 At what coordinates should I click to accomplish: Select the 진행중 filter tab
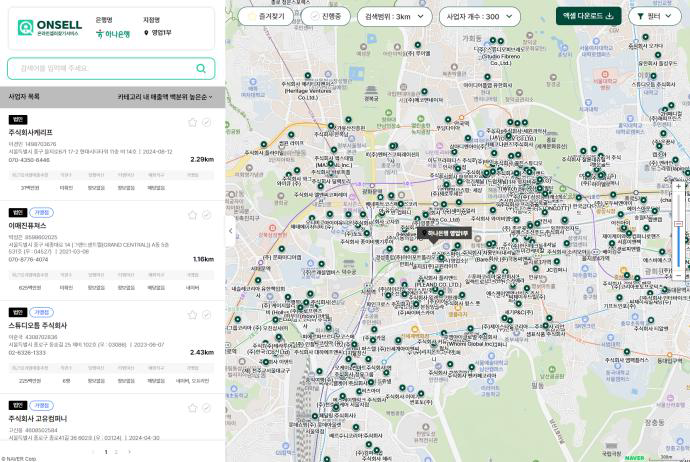pyautogui.click(x=326, y=17)
